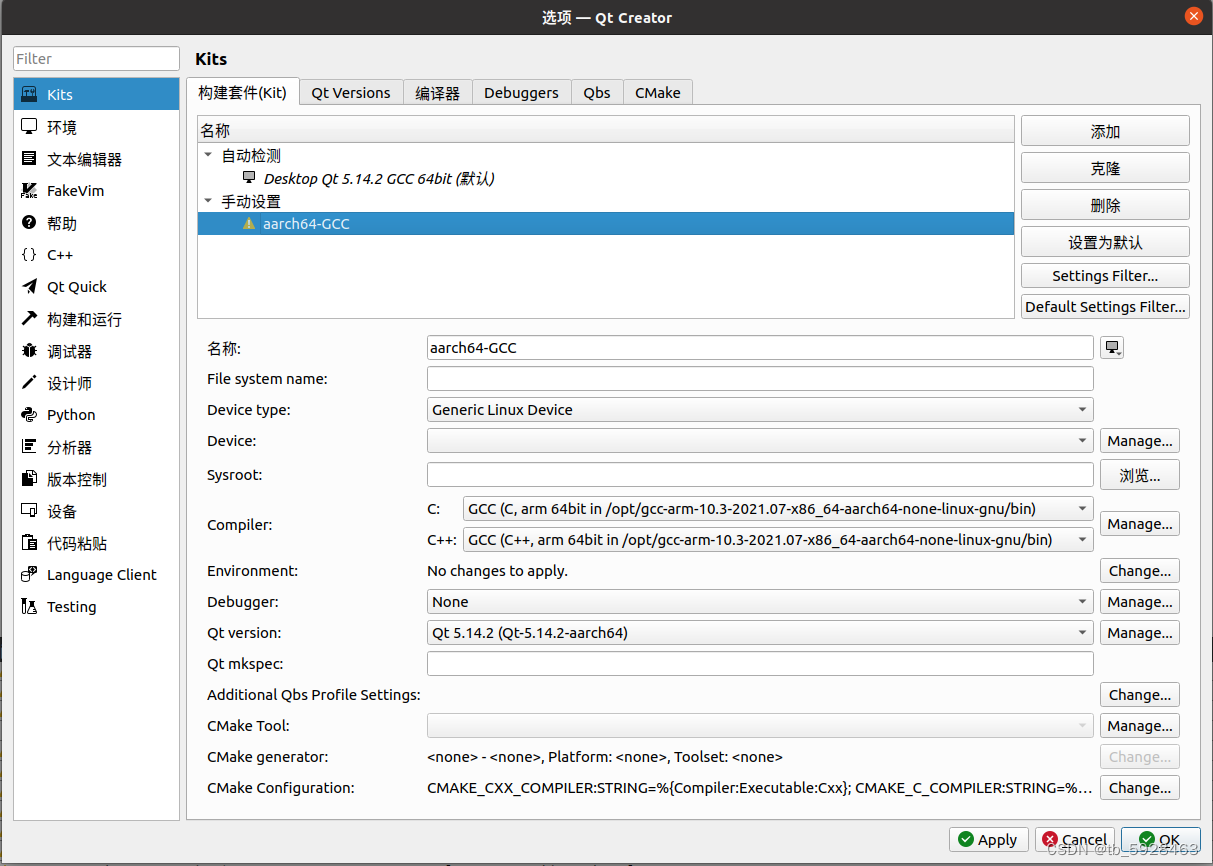The width and height of the screenshot is (1213, 866).
Task: Click Manage... next to CMake Tool
Action: 1140,726
